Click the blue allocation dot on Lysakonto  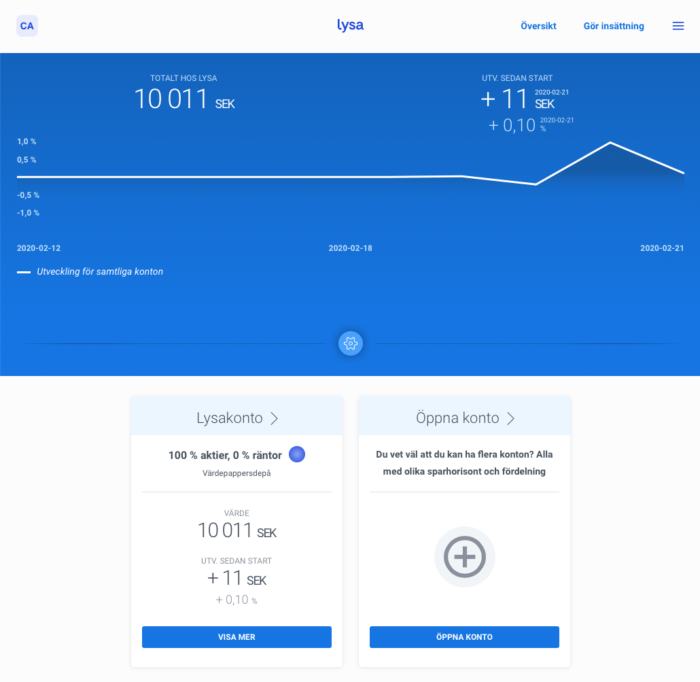297,454
